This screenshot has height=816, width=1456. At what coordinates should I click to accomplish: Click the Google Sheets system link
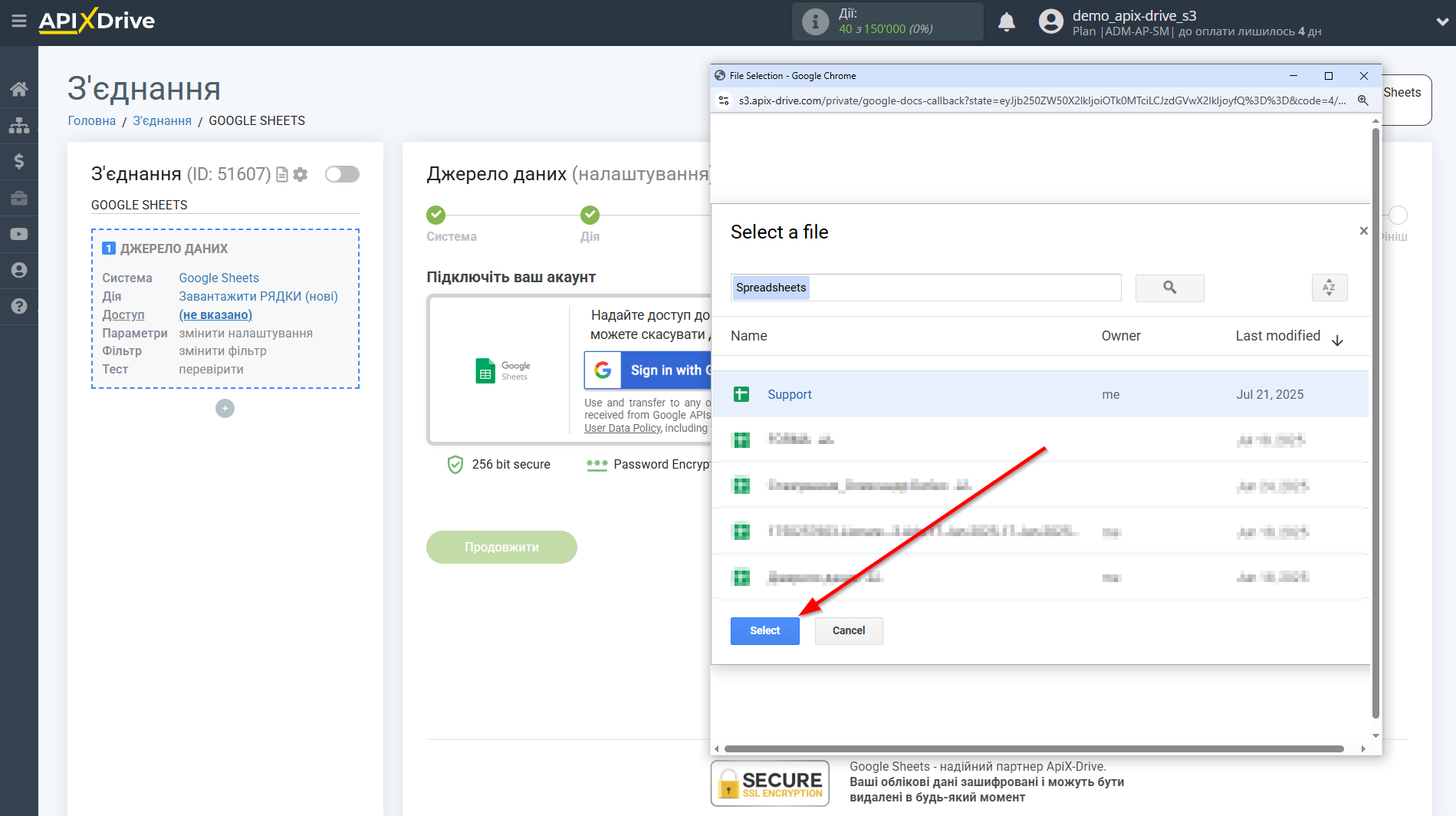pyautogui.click(x=219, y=278)
